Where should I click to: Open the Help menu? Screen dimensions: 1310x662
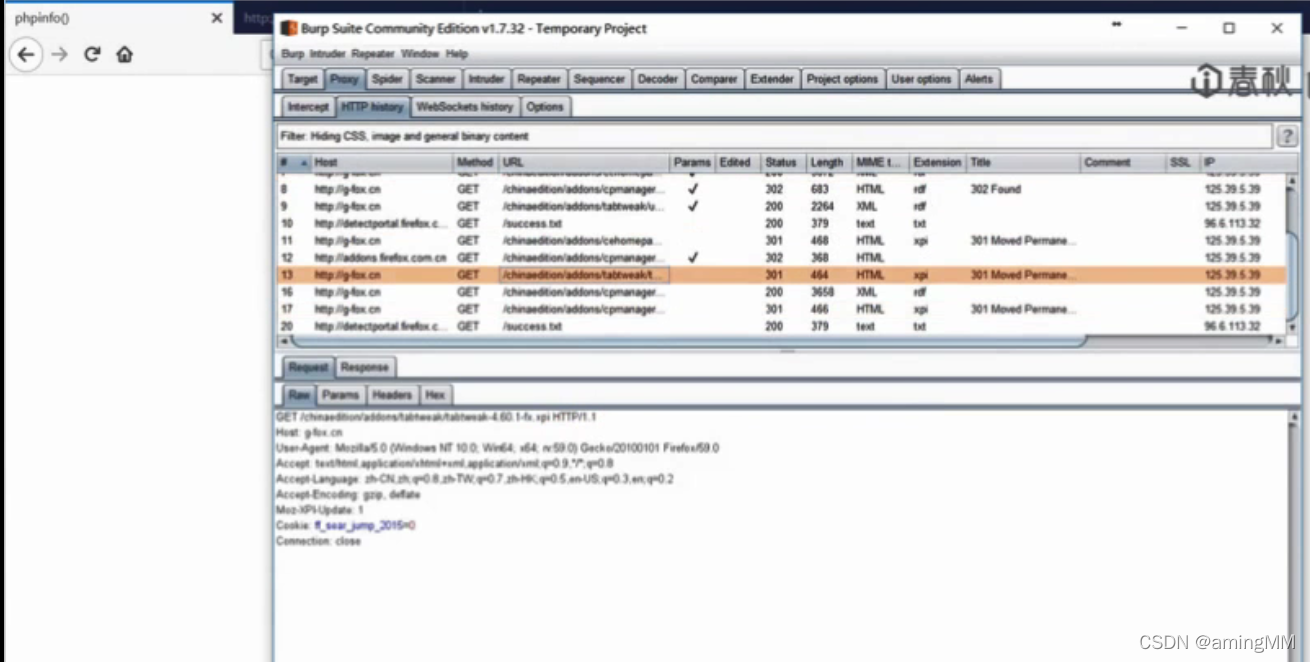457,54
